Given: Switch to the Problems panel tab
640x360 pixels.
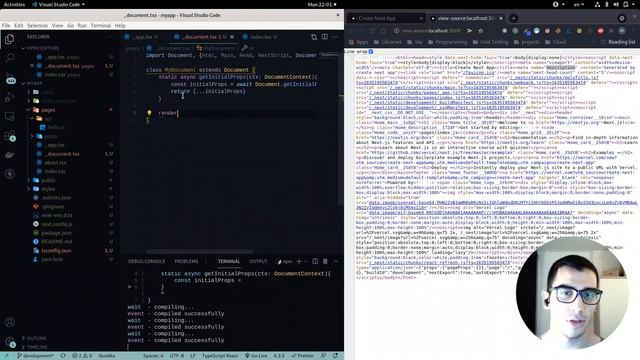Looking at the screenshot, I should (186, 261).
